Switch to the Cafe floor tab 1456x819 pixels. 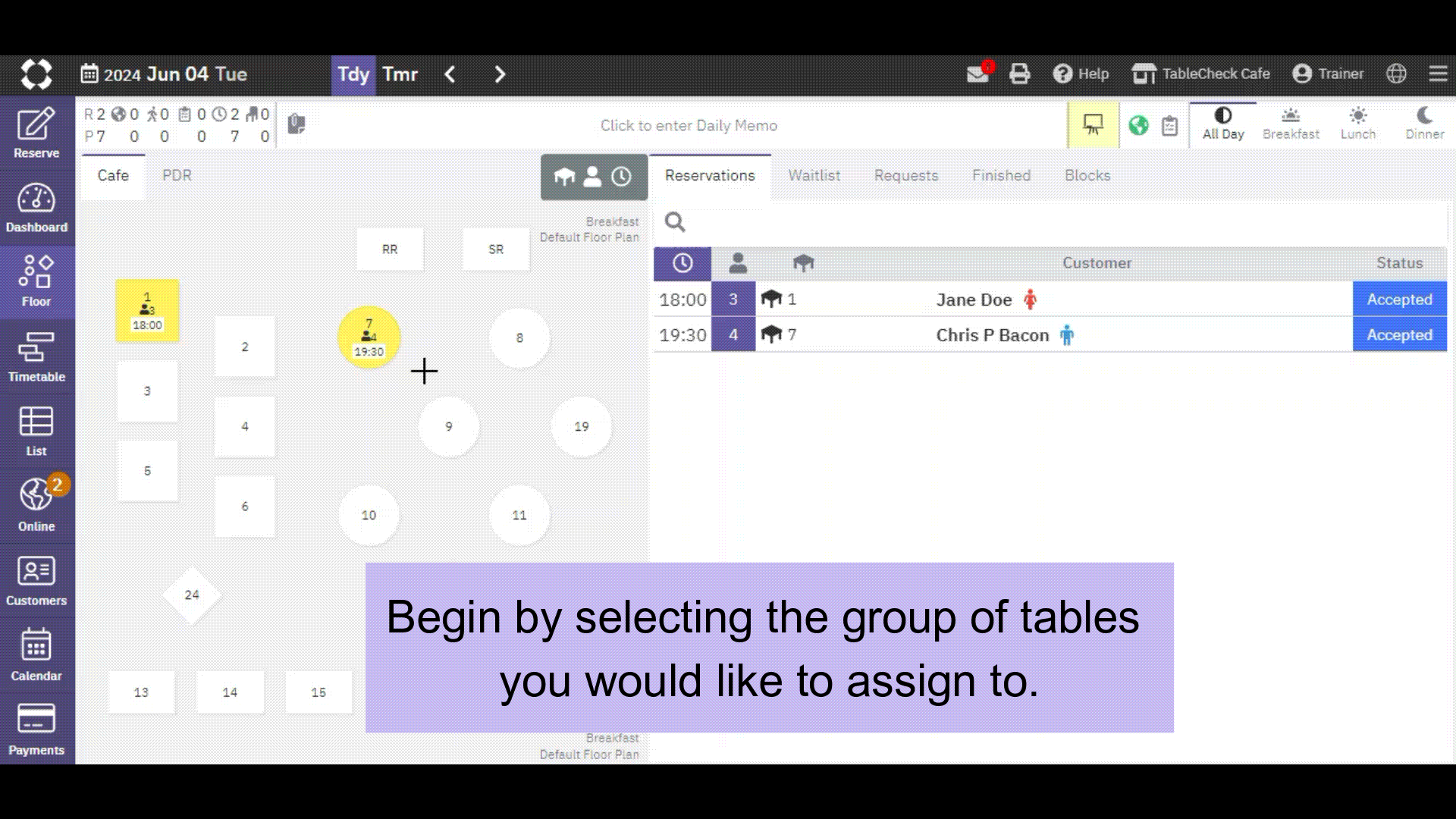pyautogui.click(x=113, y=176)
